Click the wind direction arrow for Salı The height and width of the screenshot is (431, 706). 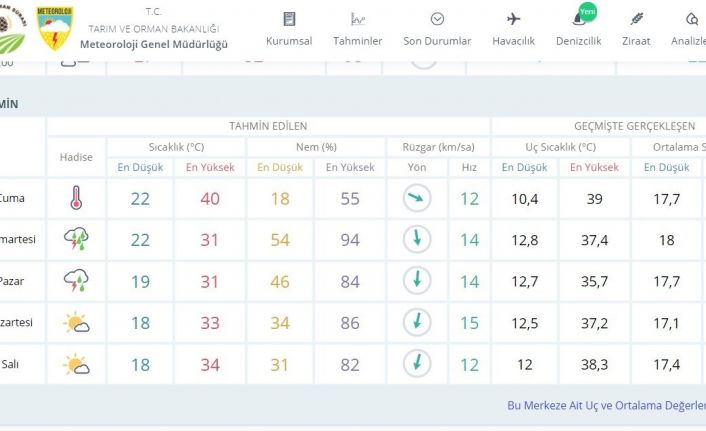pos(417,365)
